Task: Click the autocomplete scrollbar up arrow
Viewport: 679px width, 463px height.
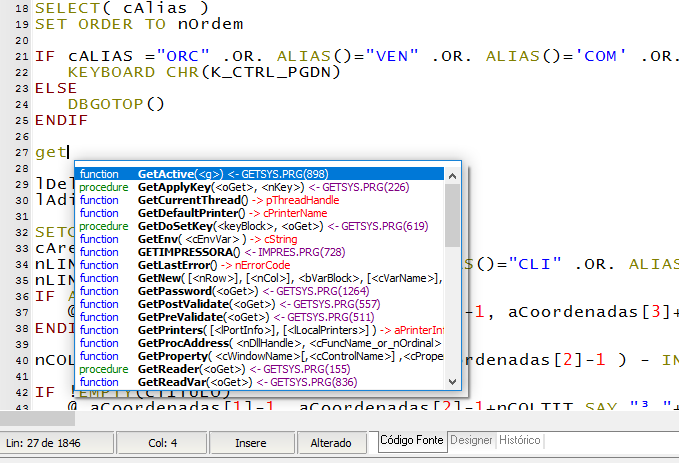Action: point(453,175)
